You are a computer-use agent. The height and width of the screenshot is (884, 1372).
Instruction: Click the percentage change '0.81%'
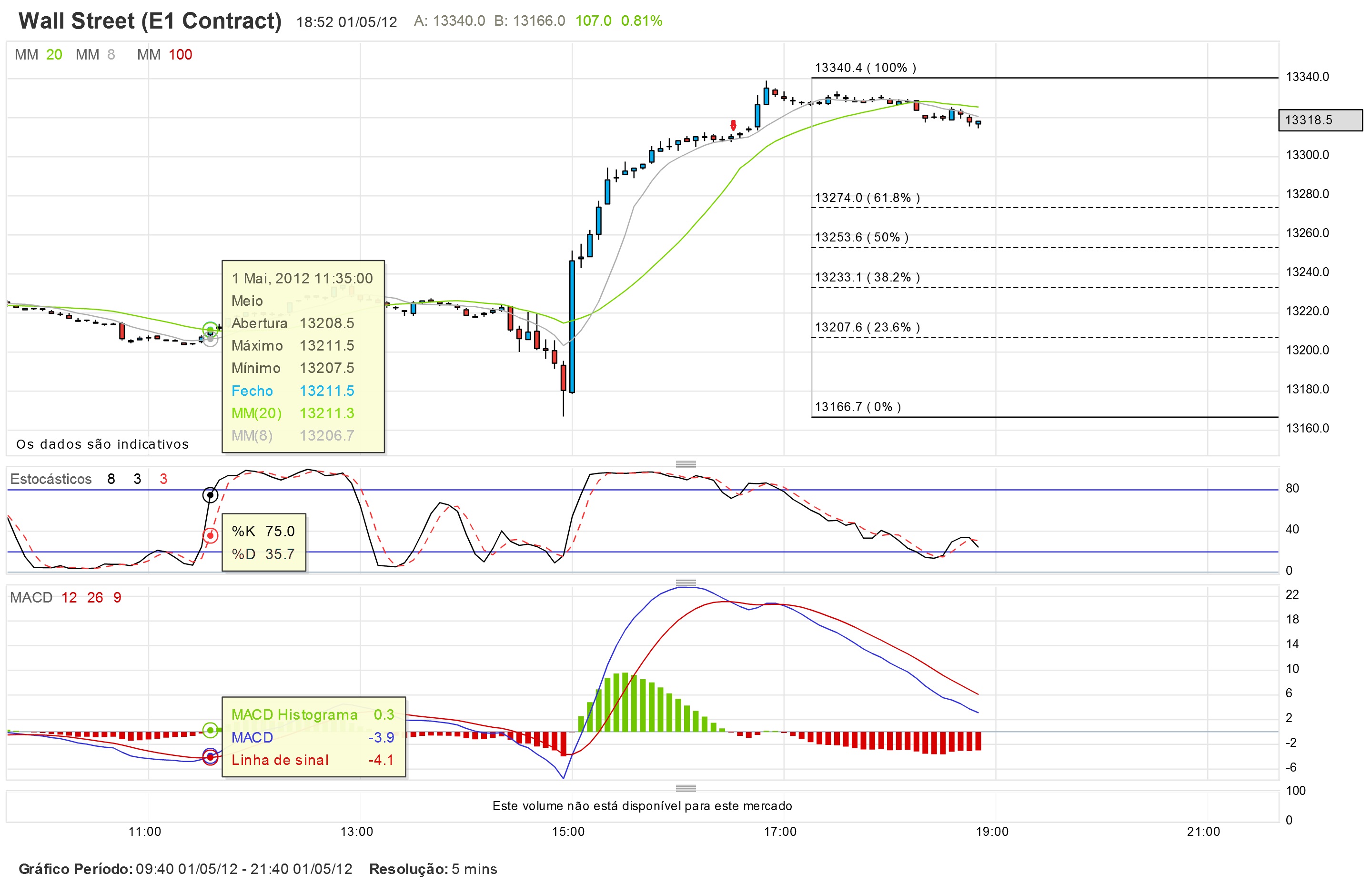click(642, 21)
